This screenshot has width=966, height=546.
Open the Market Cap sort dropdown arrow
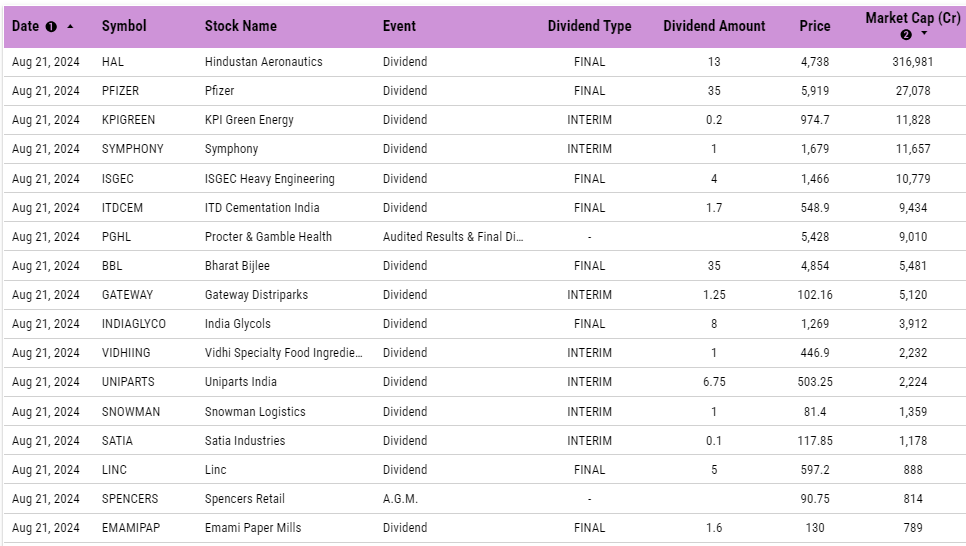click(924, 33)
